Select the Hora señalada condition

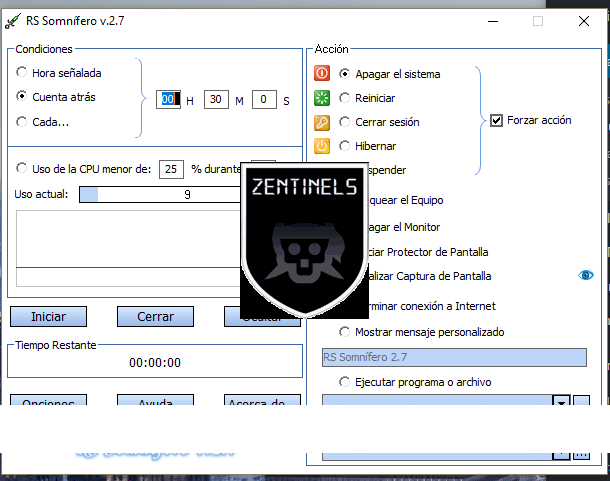21,72
